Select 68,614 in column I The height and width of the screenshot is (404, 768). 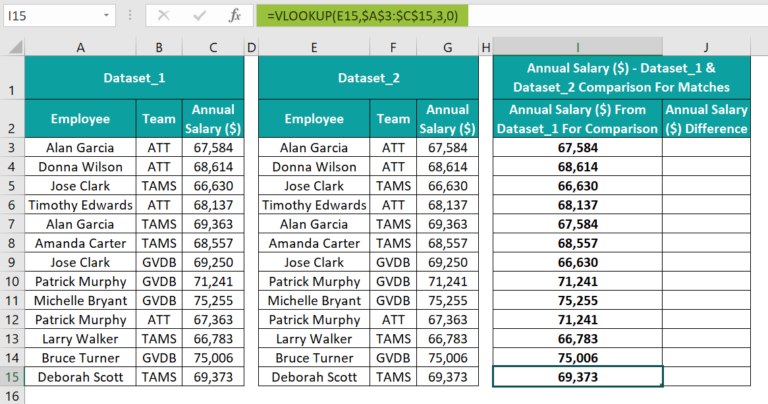pyautogui.click(x=577, y=166)
